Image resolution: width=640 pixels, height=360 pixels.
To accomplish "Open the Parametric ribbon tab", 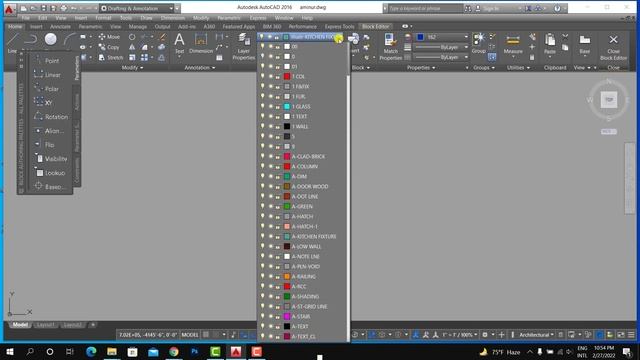I will click(90, 27).
